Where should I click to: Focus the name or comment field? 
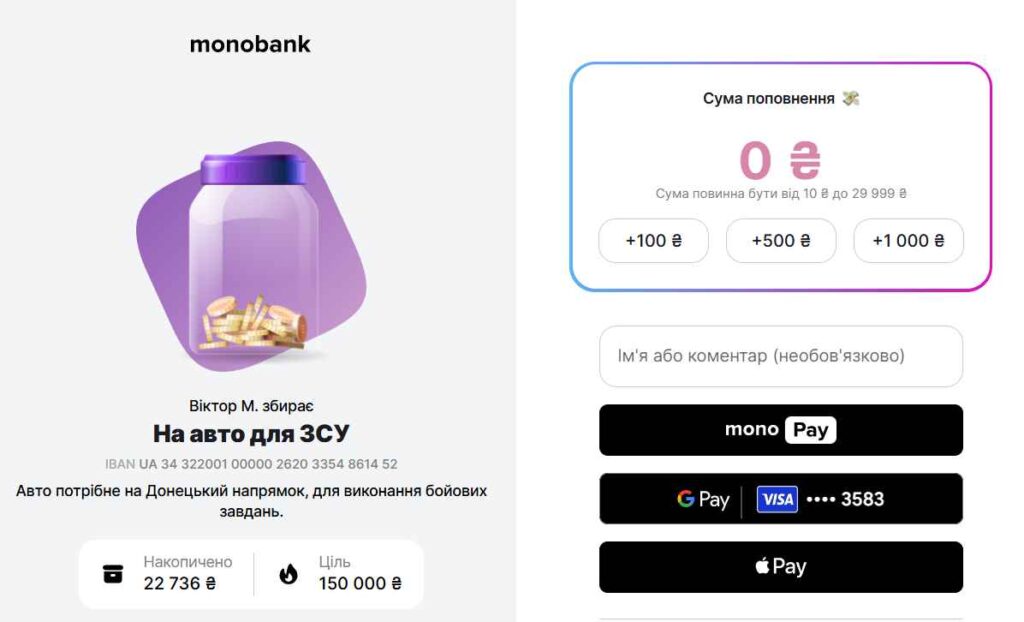(x=780, y=356)
